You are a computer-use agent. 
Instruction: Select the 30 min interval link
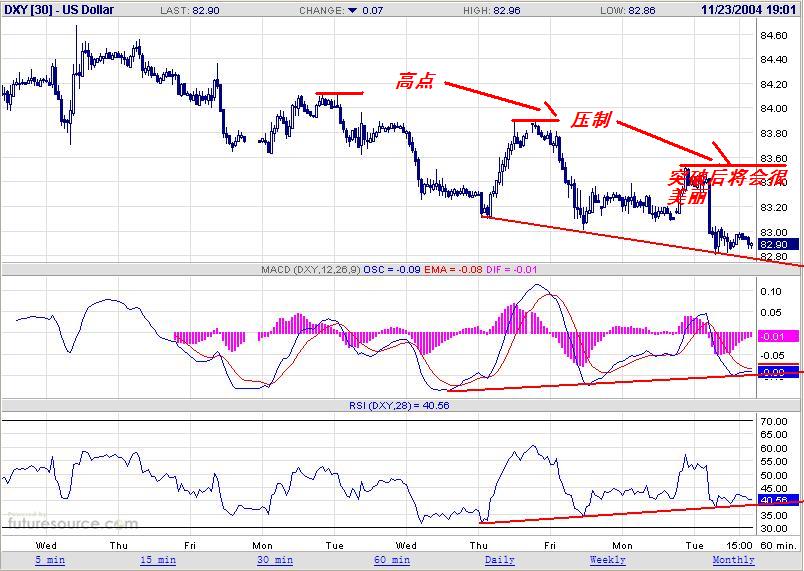point(275,560)
